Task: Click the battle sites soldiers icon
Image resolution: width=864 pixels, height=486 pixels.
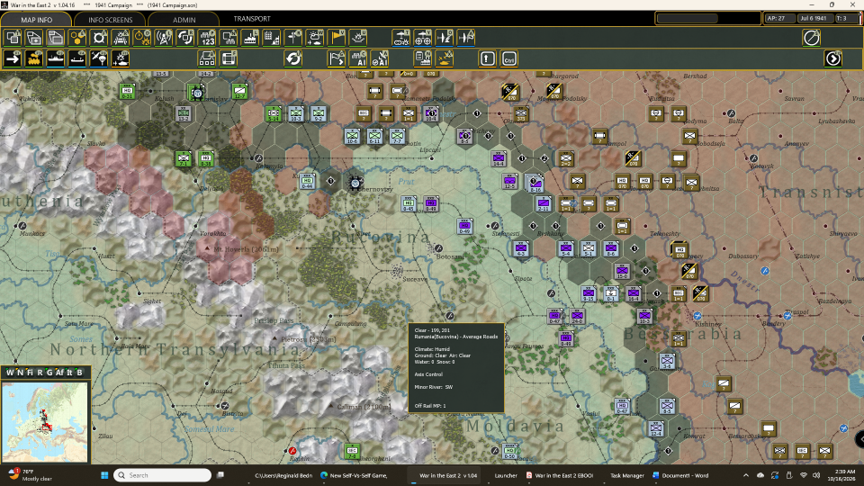Action: tap(121, 38)
